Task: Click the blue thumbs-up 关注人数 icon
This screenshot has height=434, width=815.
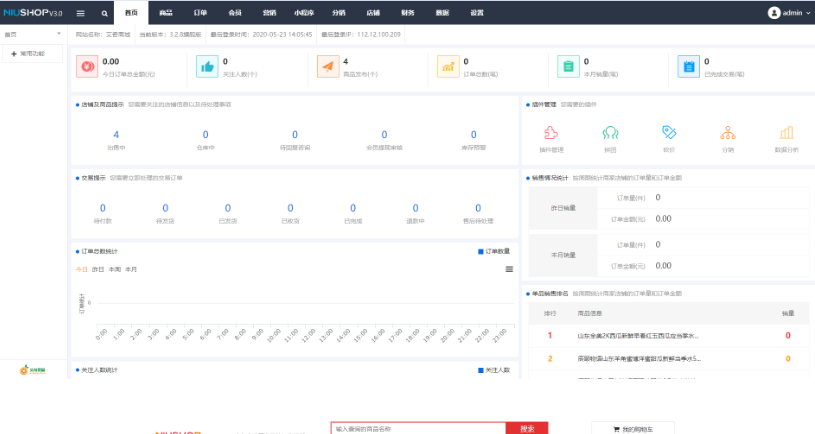Action: point(207,66)
